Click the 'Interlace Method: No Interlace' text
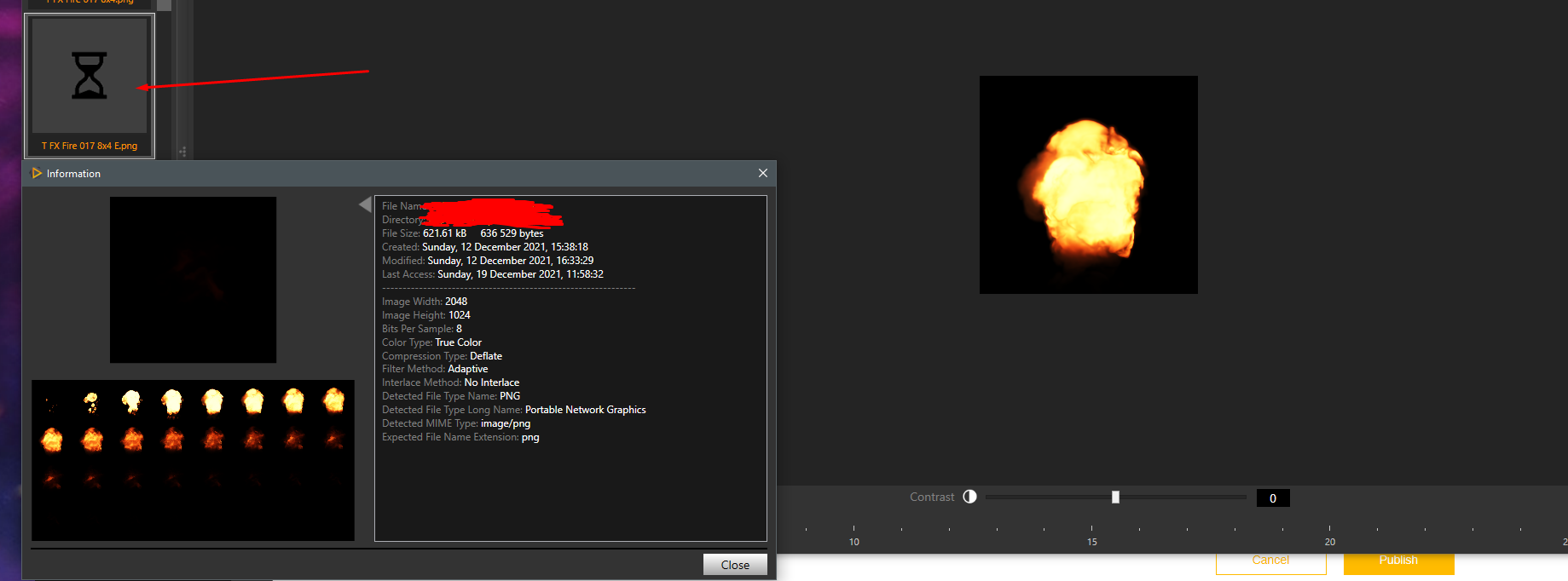Image resolution: width=1568 pixels, height=581 pixels. tap(450, 383)
